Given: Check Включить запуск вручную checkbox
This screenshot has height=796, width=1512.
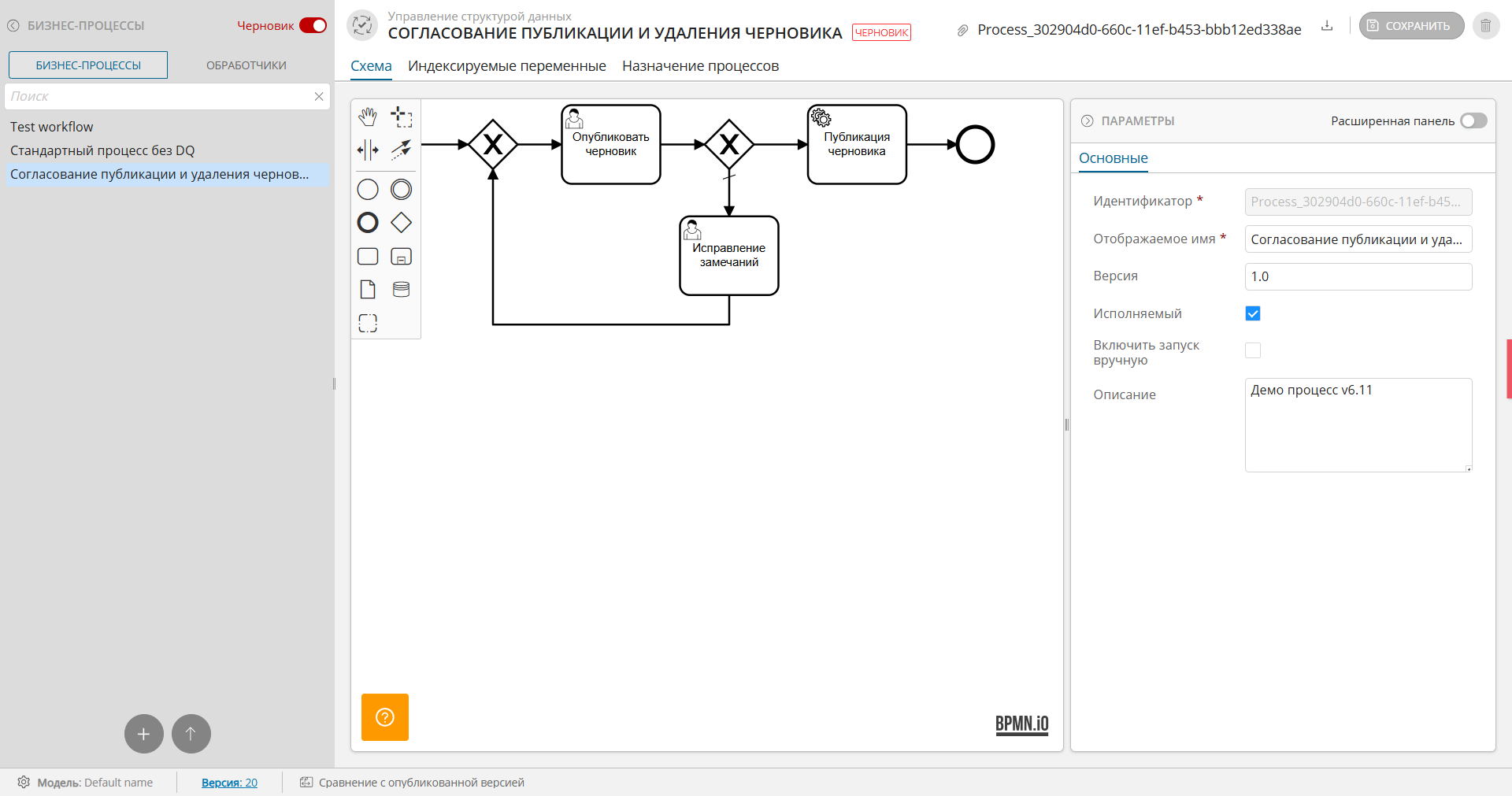Looking at the screenshot, I should pos(1253,350).
